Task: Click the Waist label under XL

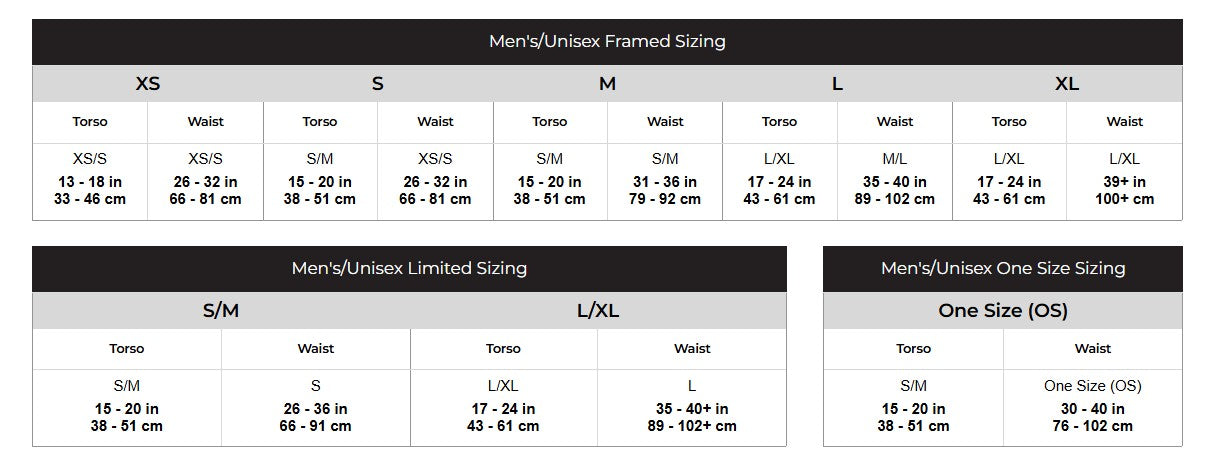Action: [x=1124, y=122]
